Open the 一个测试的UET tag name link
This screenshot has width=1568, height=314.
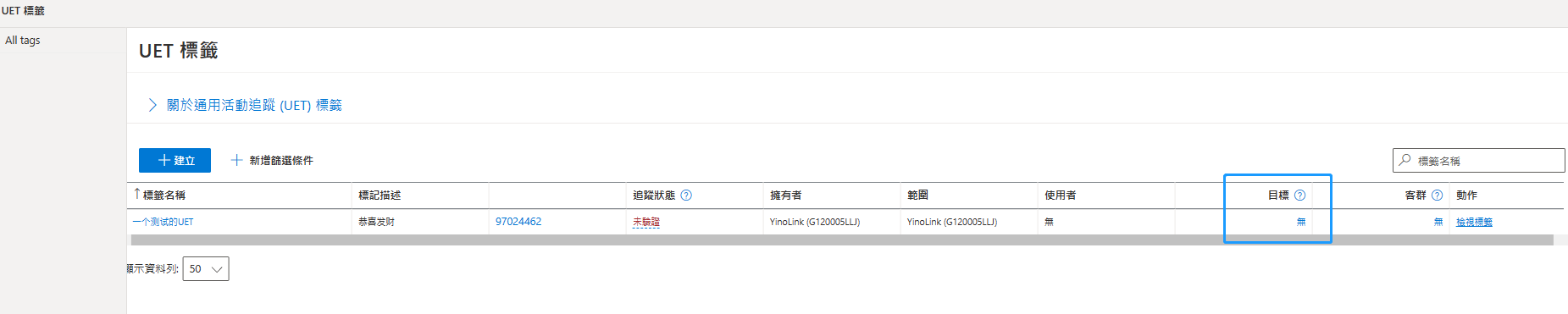click(x=163, y=222)
